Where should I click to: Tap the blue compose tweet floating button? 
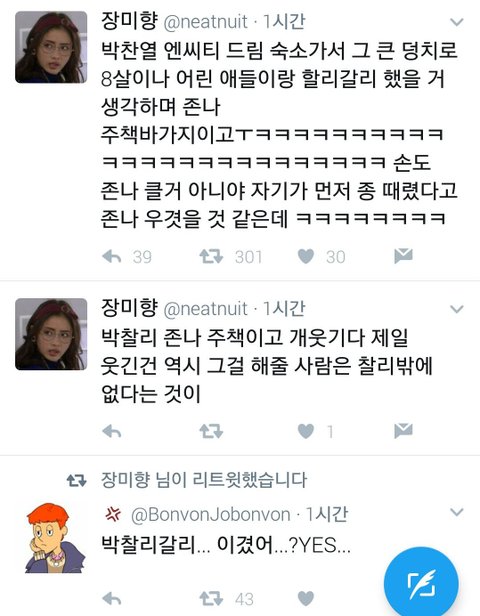coord(421,583)
